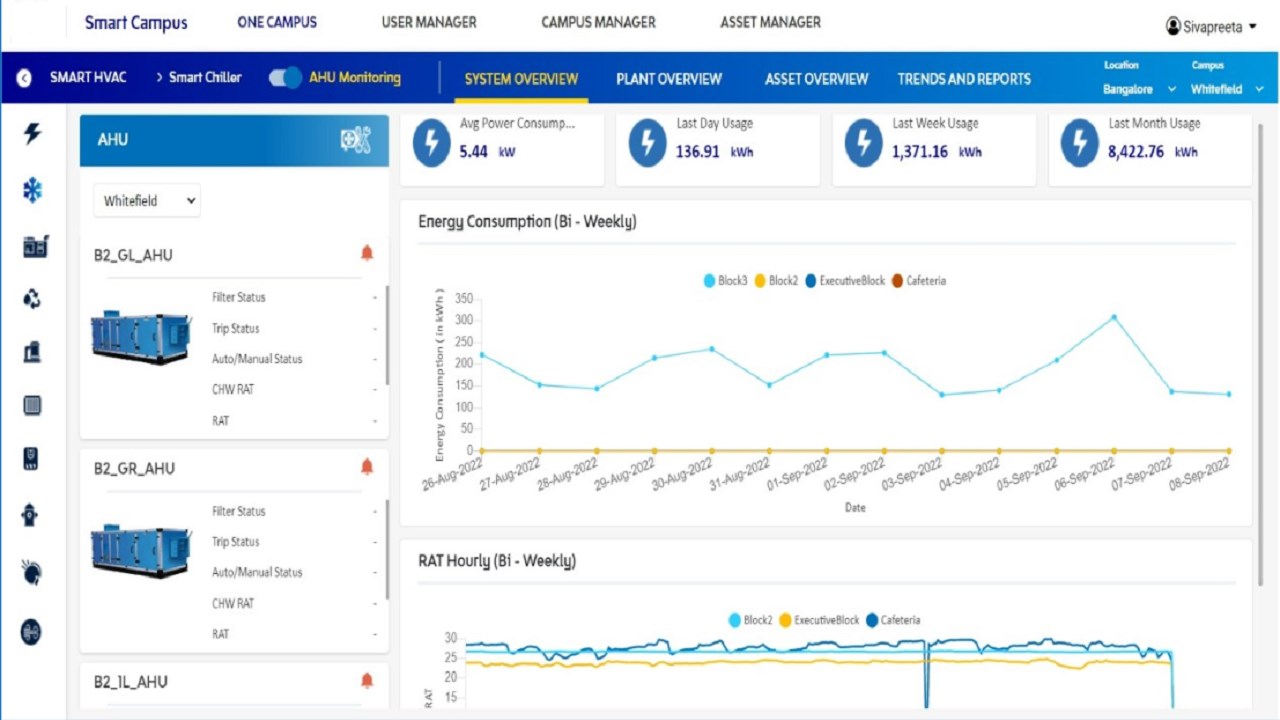Screen dimensions: 1280x720
Task: Click the Smart Chiller breadcrumb
Action: click(205, 77)
